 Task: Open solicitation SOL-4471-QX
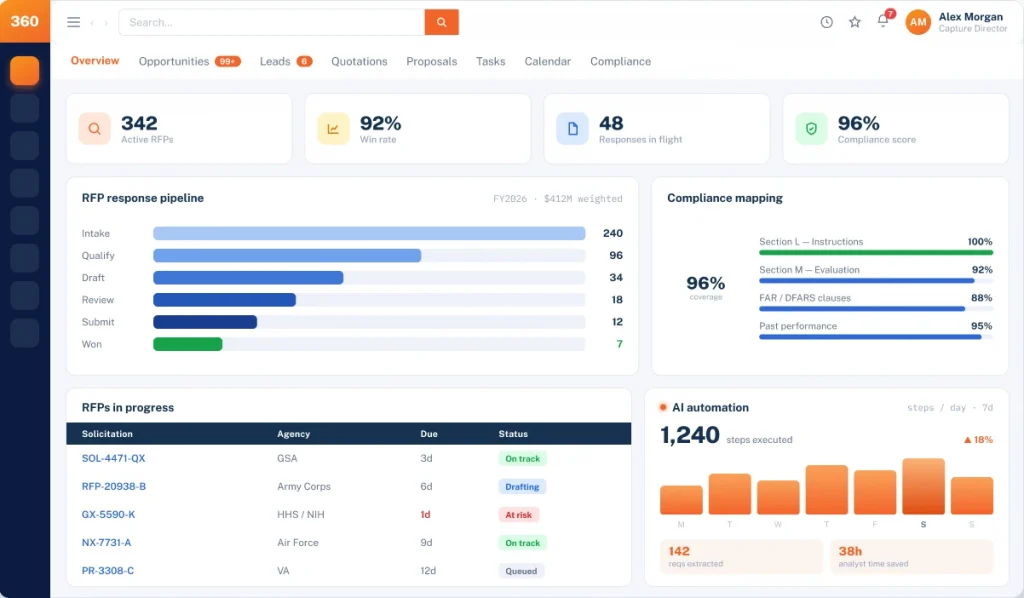pos(113,458)
